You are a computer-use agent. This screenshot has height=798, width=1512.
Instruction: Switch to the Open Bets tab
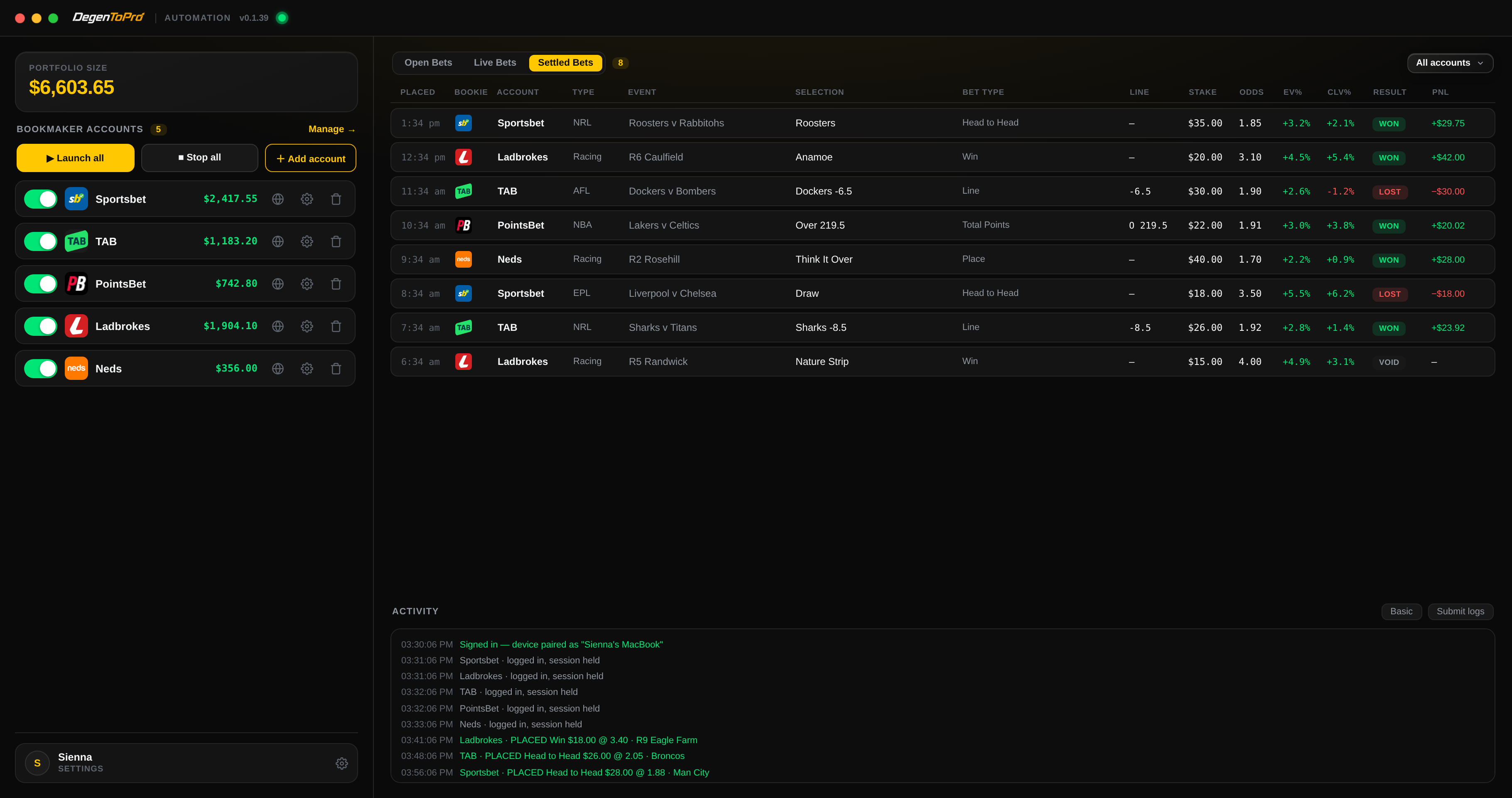428,63
